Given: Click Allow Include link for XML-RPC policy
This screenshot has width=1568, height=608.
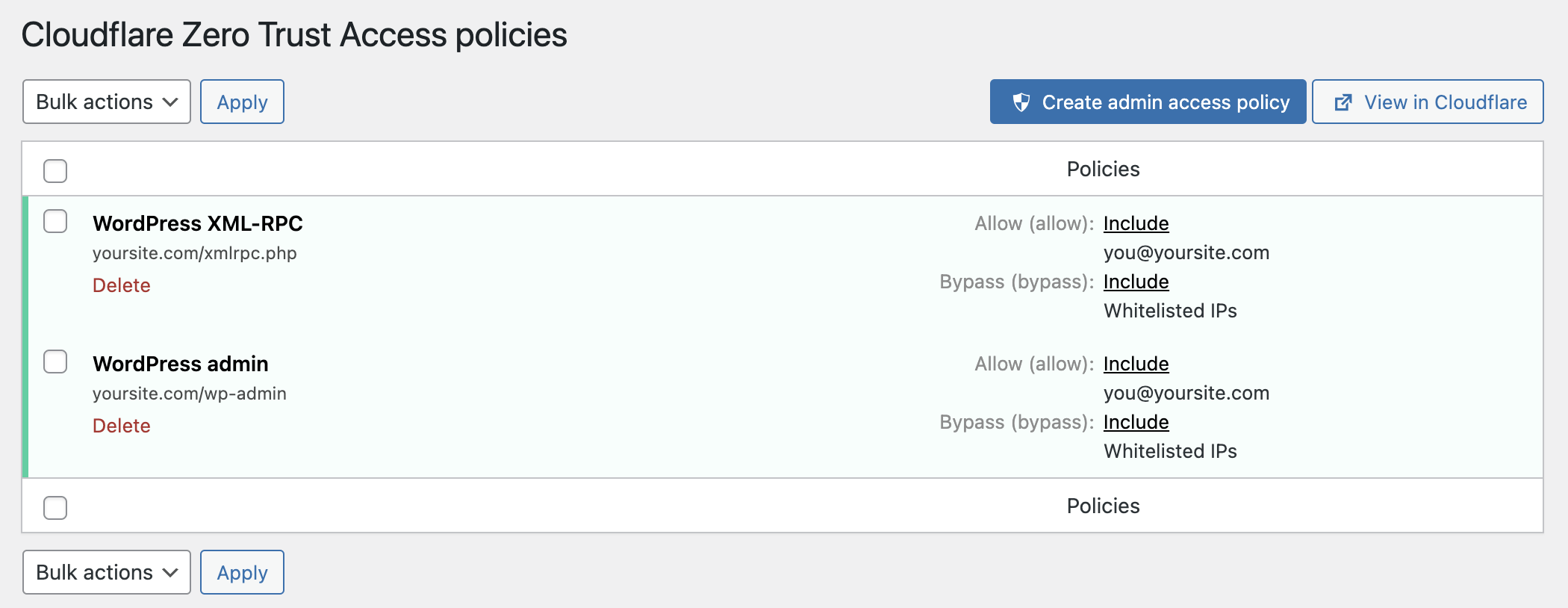Looking at the screenshot, I should 1136,223.
